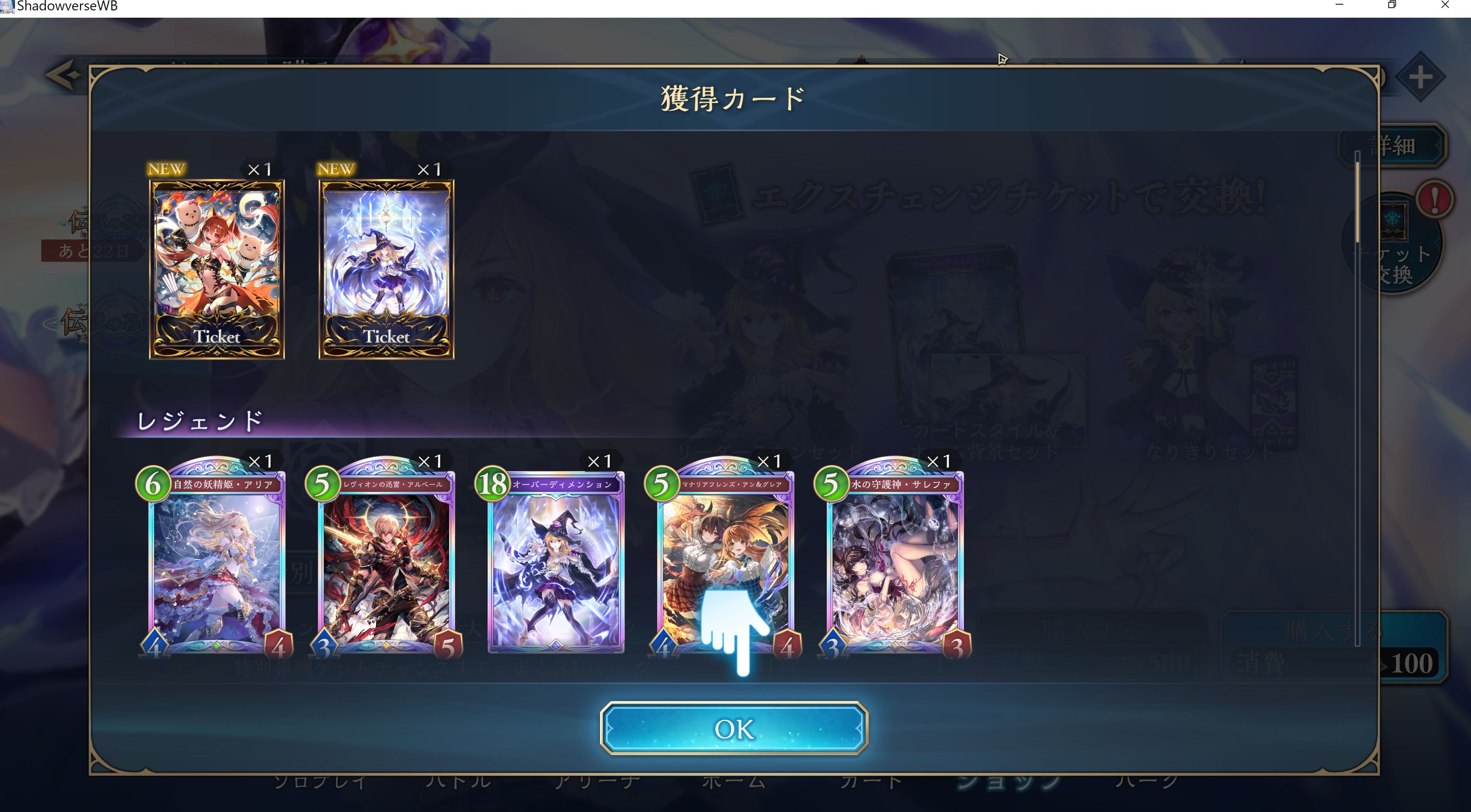Restore down the ShadowverseWB window
This screenshot has width=1471, height=812.
1392,5
